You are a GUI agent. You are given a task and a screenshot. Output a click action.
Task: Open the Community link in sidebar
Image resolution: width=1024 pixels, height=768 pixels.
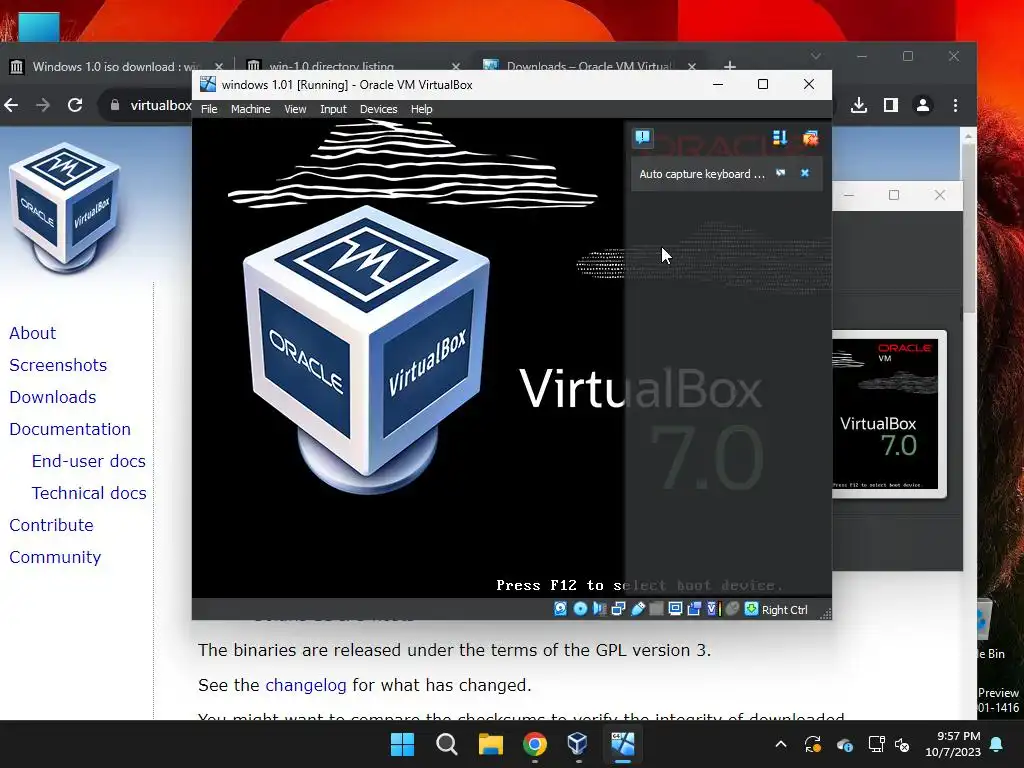56,557
